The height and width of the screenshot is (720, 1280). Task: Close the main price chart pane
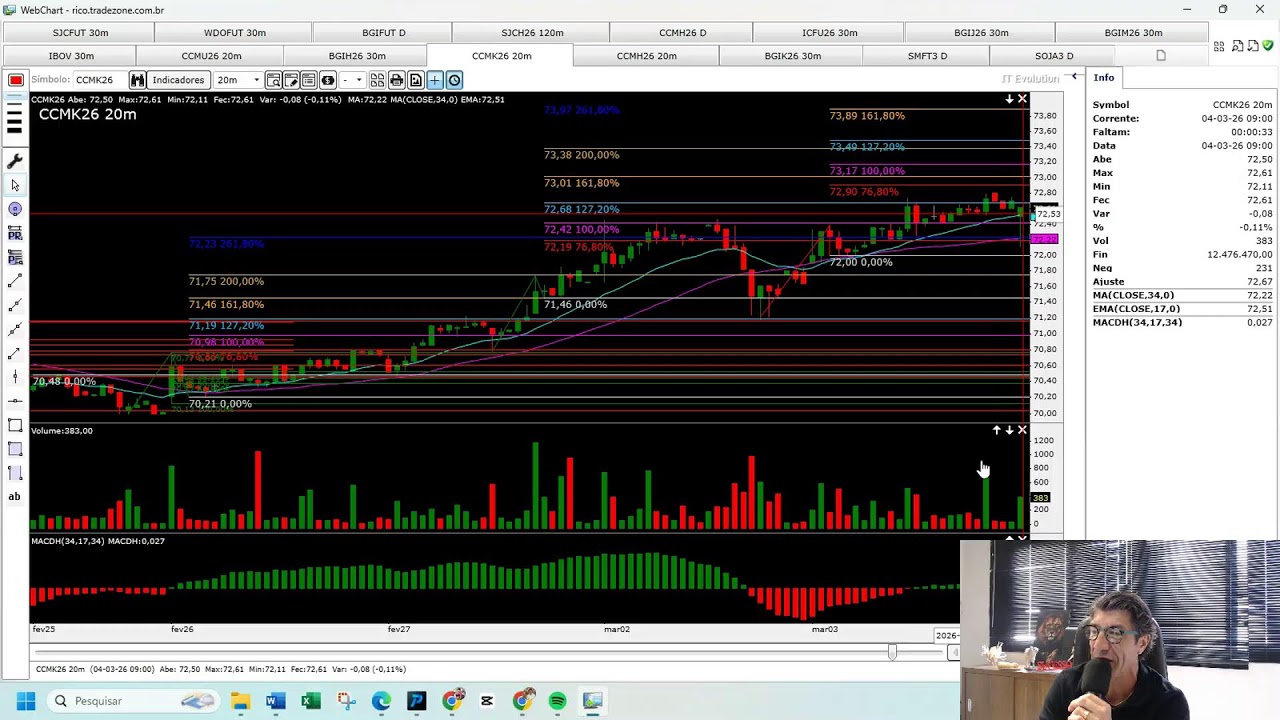pos(1022,99)
